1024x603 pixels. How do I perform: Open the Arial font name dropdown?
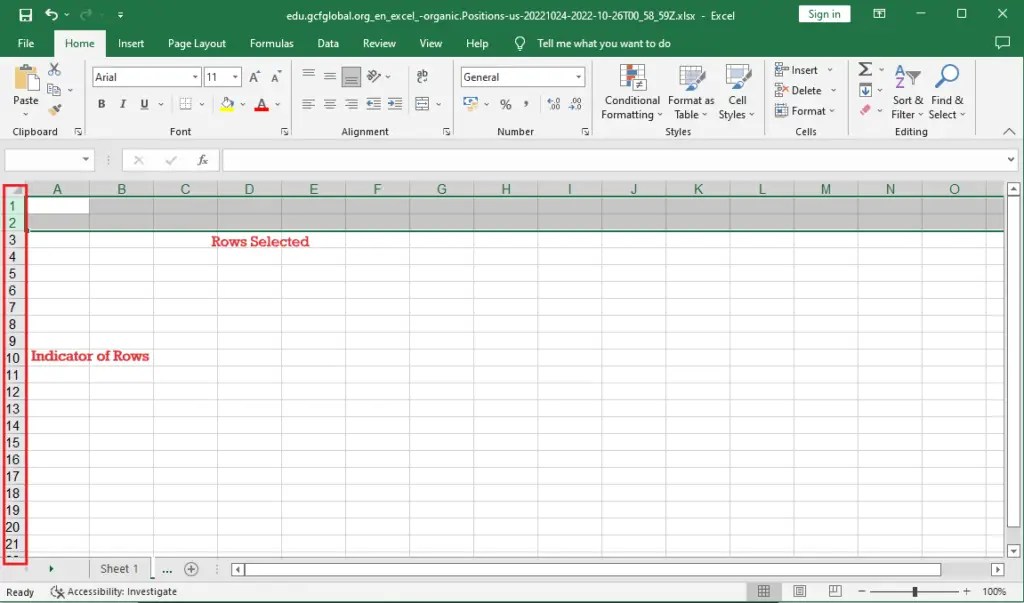195,77
